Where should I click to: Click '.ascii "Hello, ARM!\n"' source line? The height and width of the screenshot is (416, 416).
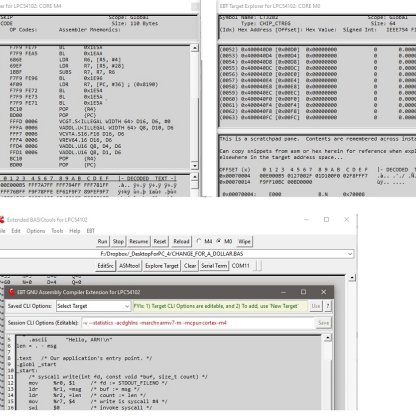click(x=71, y=340)
